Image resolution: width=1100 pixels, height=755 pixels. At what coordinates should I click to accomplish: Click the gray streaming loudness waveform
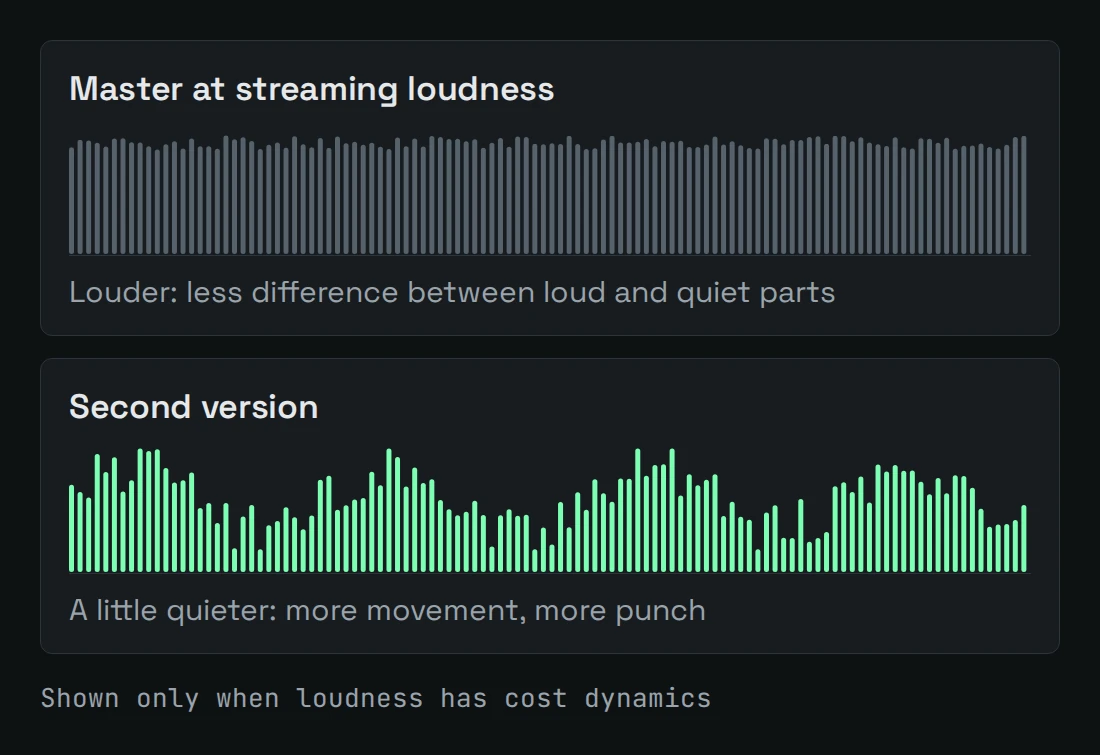(549, 195)
